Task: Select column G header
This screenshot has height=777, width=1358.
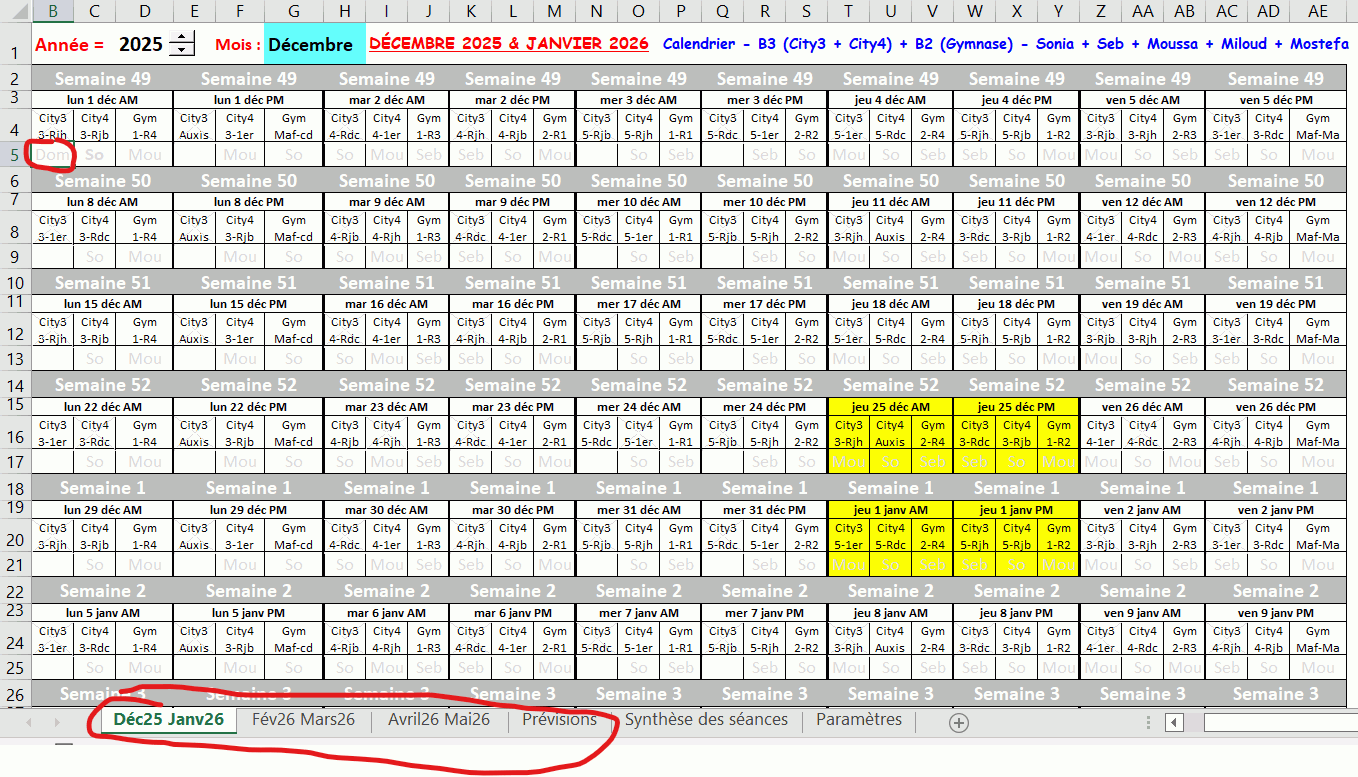Action: [x=293, y=10]
